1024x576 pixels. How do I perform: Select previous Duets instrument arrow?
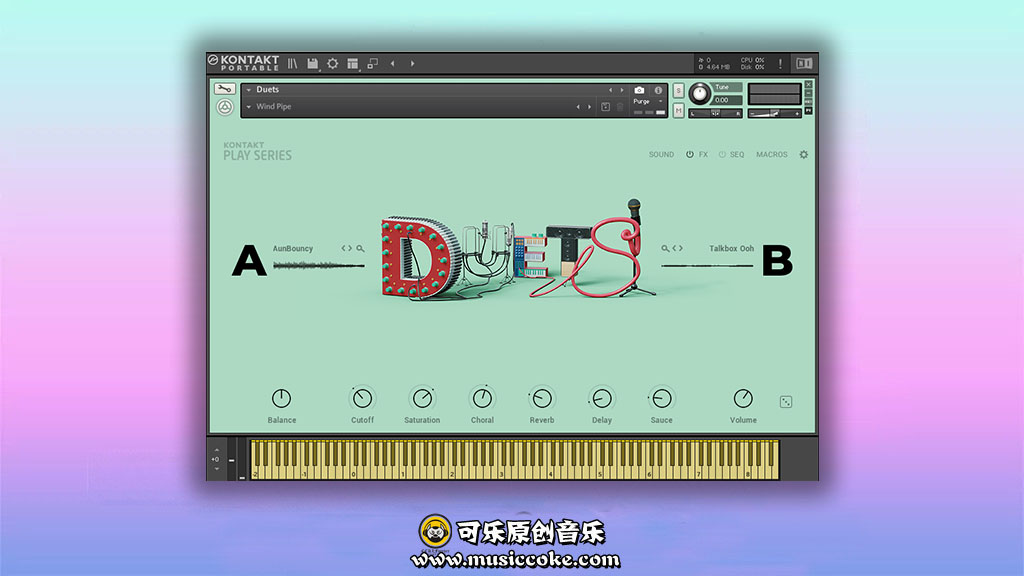click(611, 90)
